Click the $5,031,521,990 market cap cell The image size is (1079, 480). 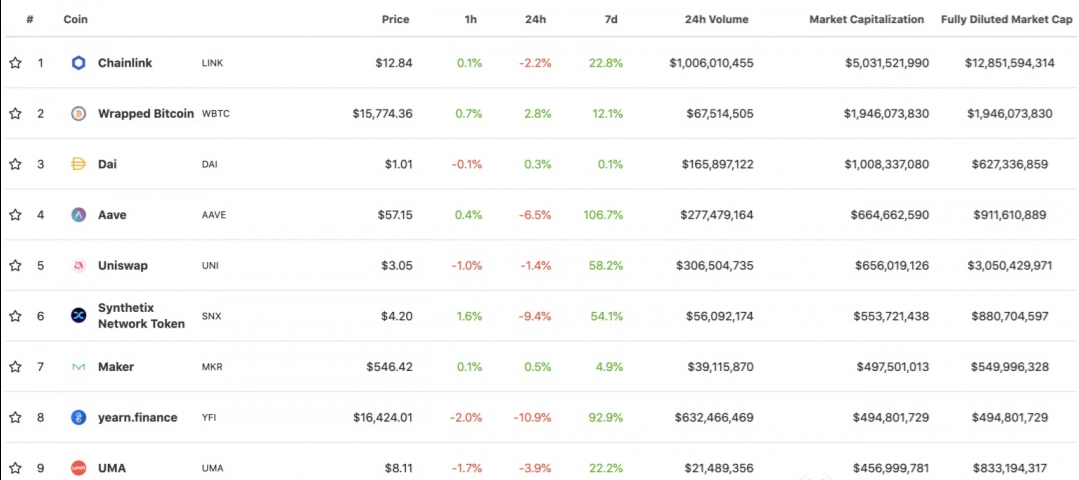[x=887, y=63]
